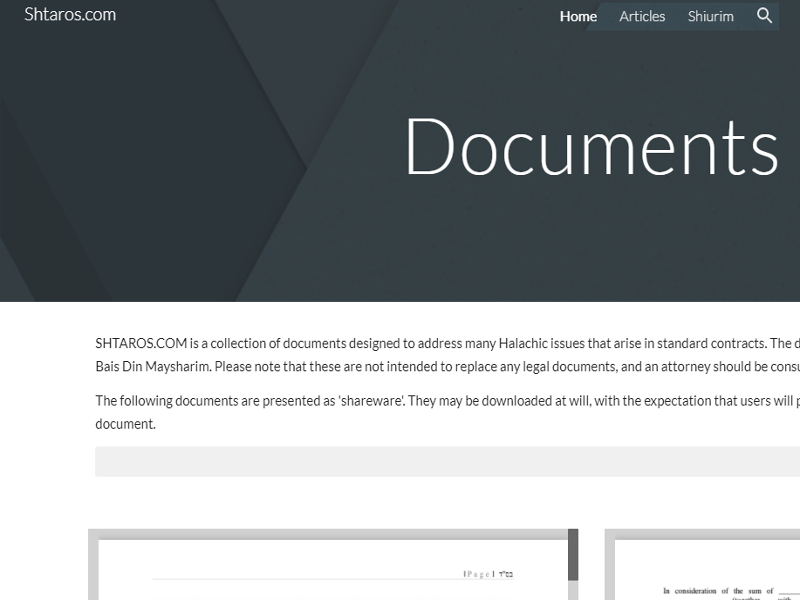Viewport: 800px width, 600px height.
Task: Click the scrollbar track below the thumb
Action: [x=573, y=591]
